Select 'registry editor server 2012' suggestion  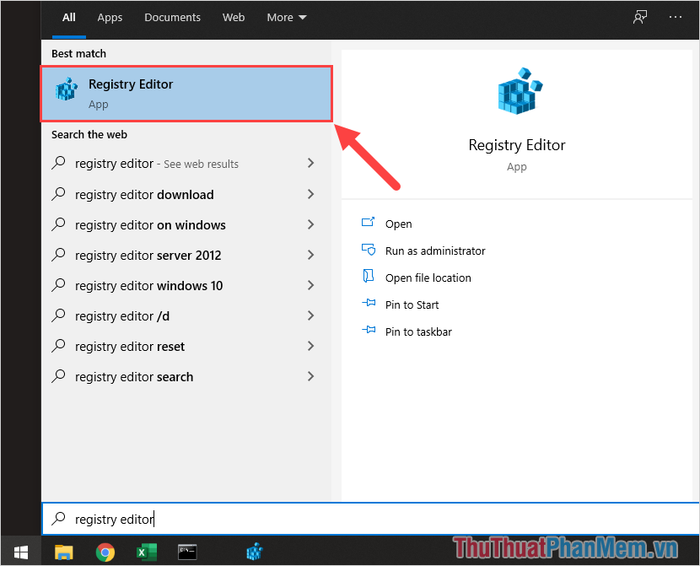pos(187,255)
